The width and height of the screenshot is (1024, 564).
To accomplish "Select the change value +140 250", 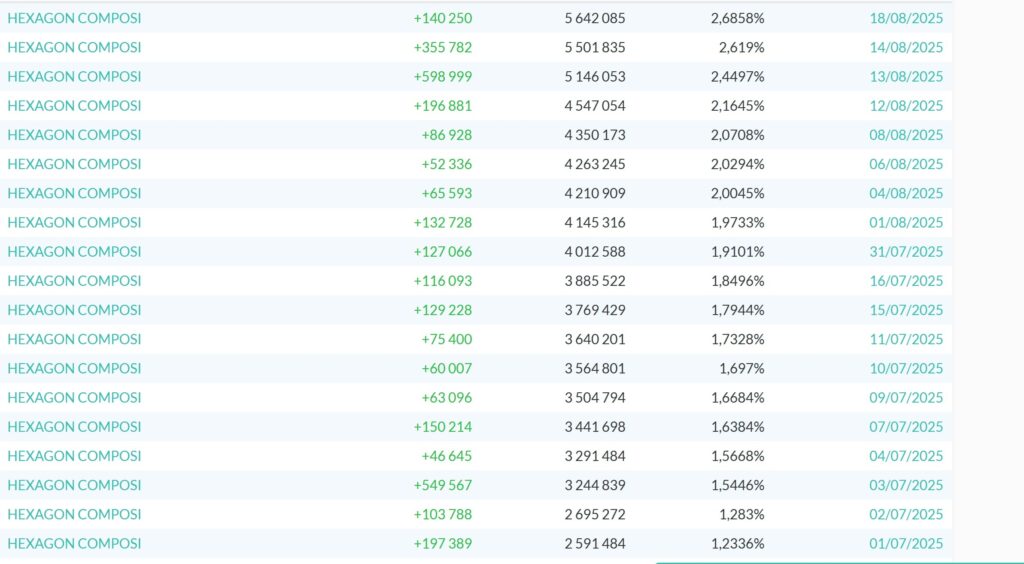I will (x=443, y=18).
